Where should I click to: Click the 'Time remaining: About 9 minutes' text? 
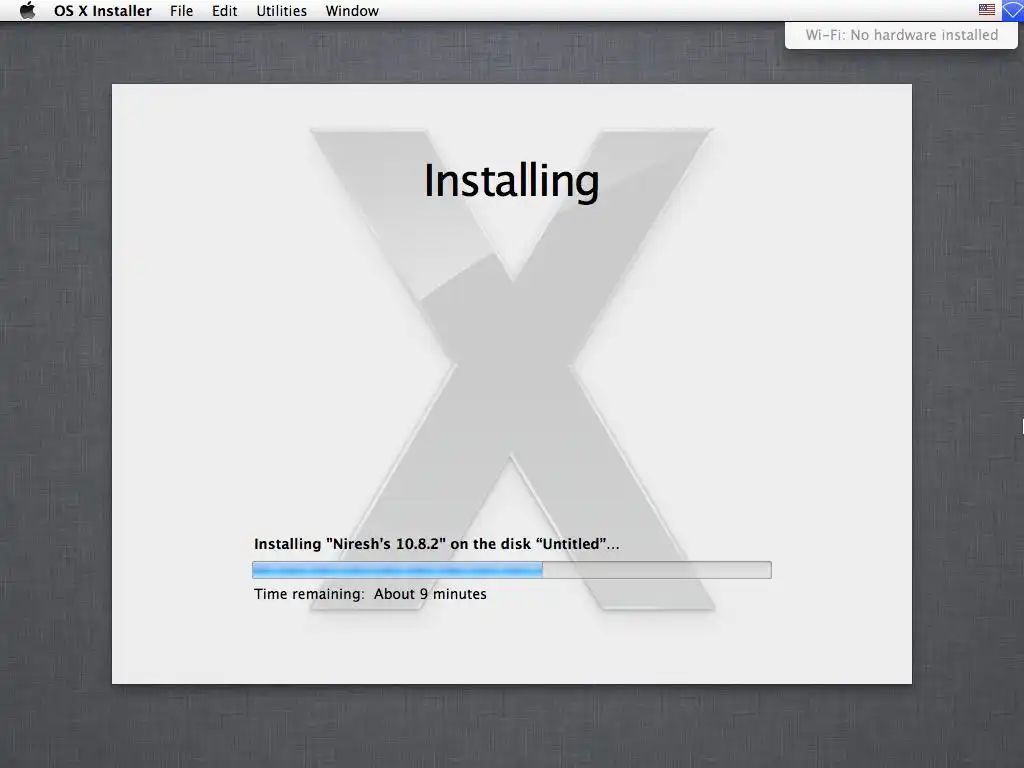370,594
